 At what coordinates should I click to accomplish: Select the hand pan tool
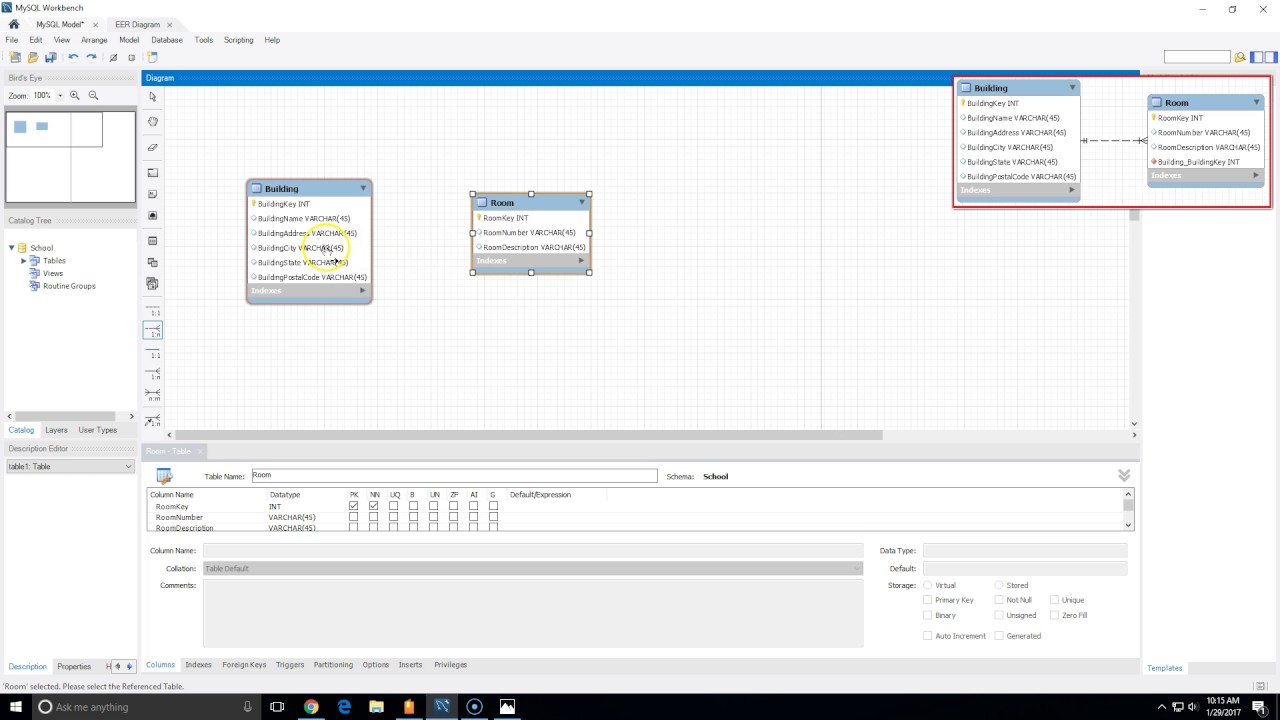152,122
